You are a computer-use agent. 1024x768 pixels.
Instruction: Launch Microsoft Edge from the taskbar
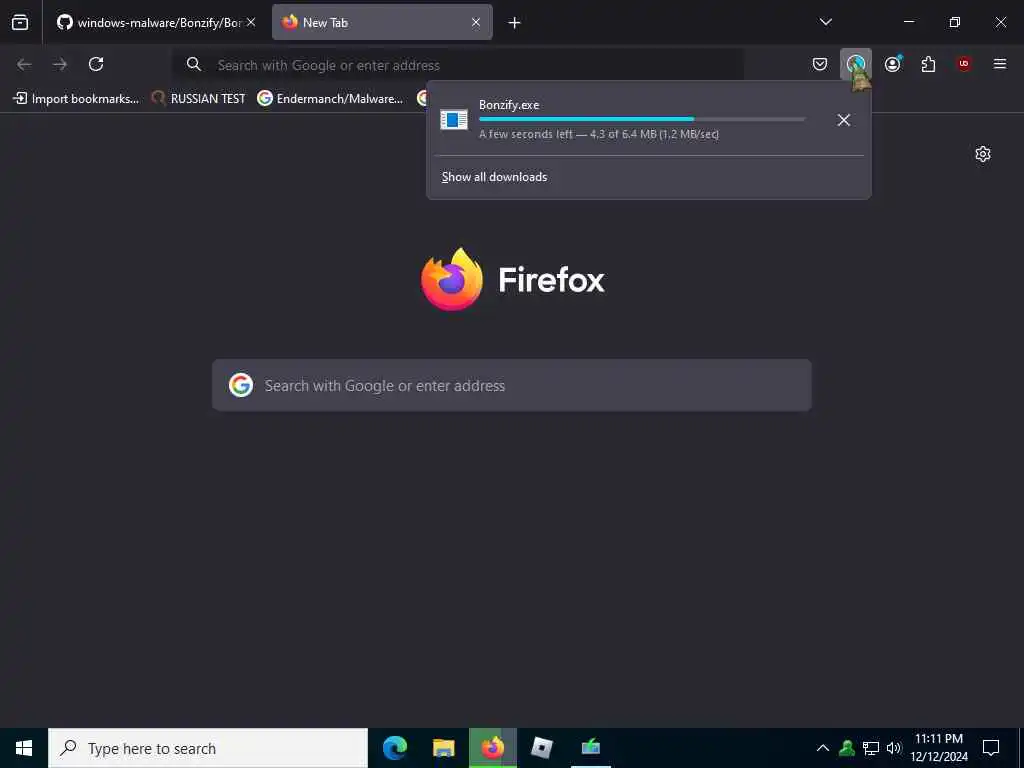tap(394, 748)
